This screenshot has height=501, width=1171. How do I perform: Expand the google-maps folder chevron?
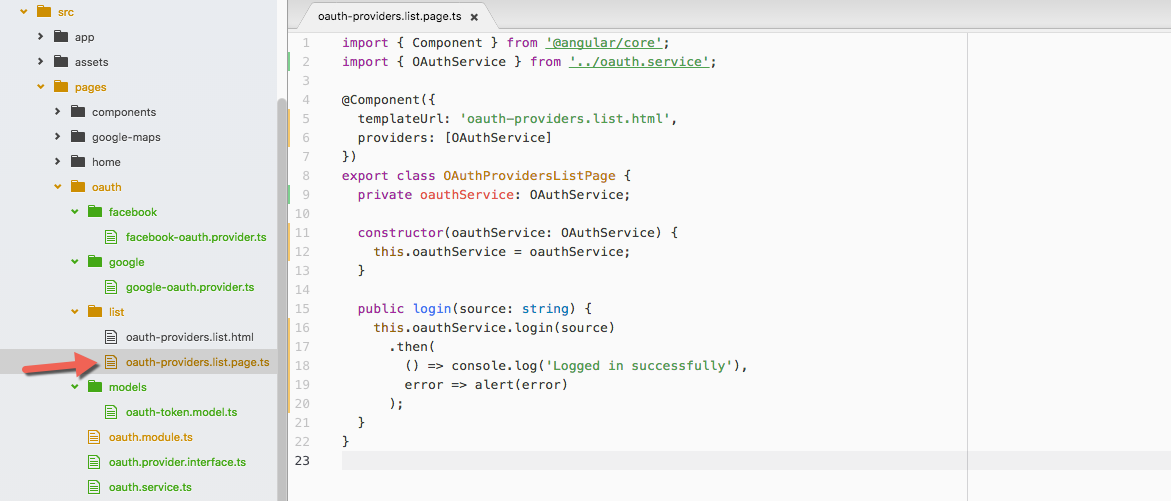[x=58, y=137]
